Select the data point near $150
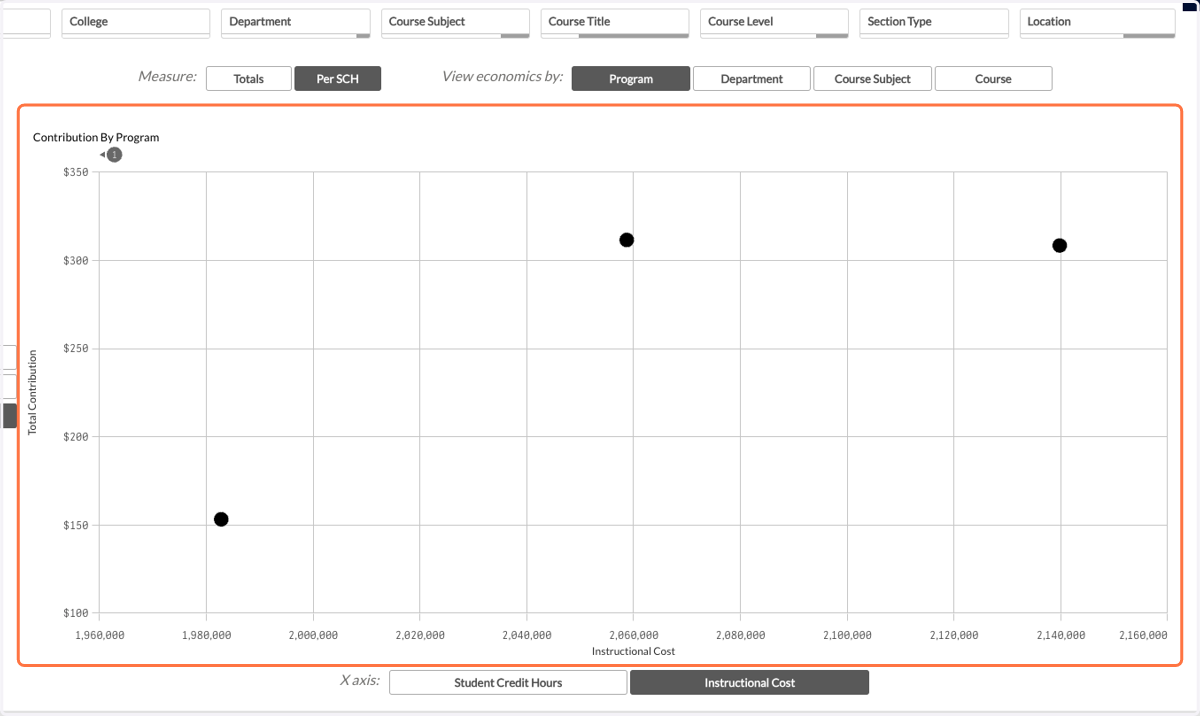The width and height of the screenshot is (1200, 716). tap(221, 519)
